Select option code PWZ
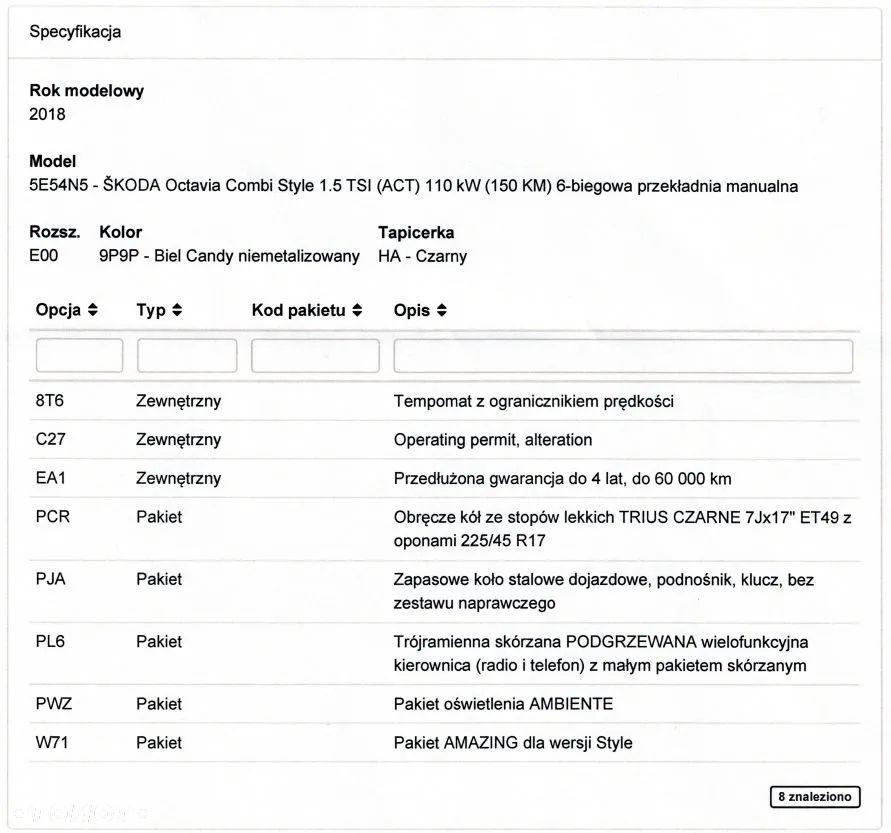 [54, 704]
